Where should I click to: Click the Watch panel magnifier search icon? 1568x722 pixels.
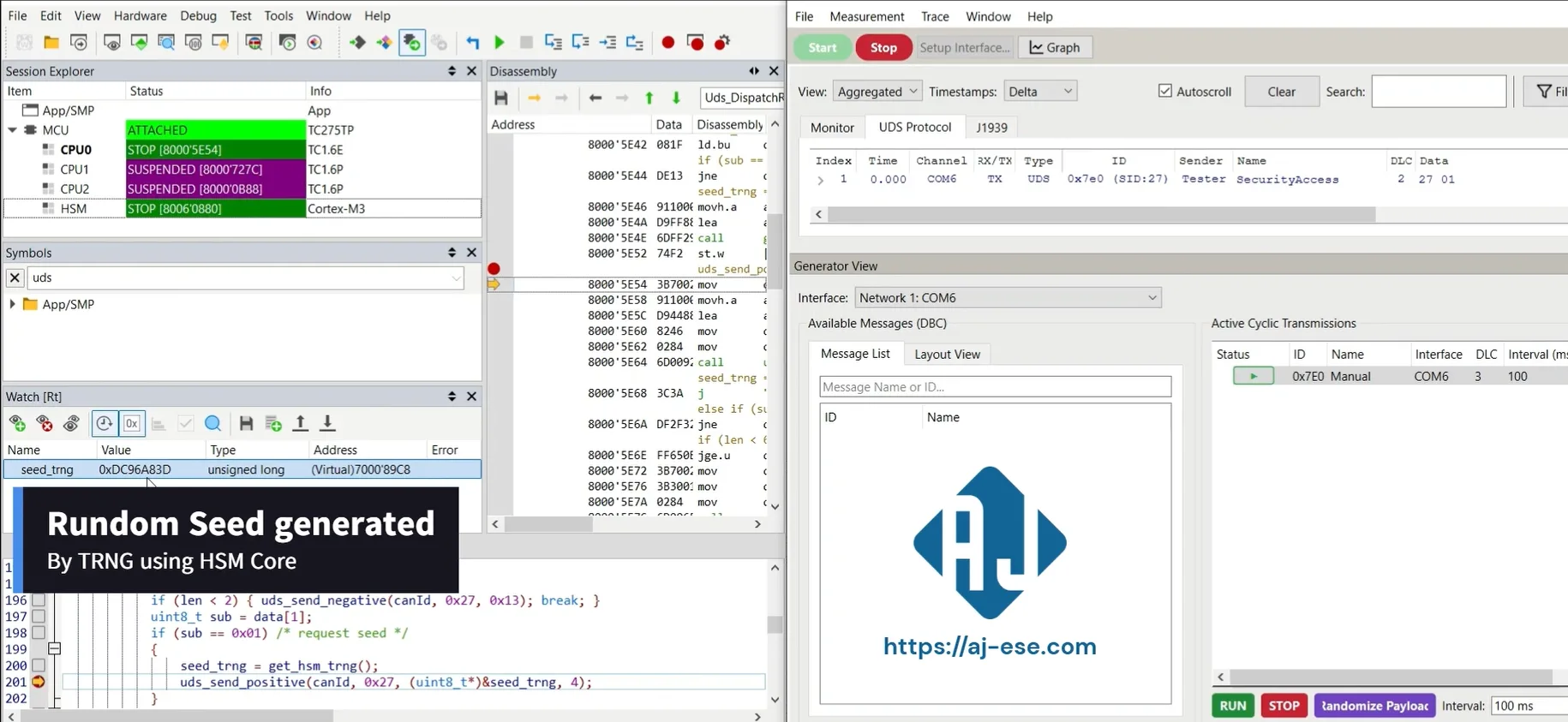coord(213,423)
